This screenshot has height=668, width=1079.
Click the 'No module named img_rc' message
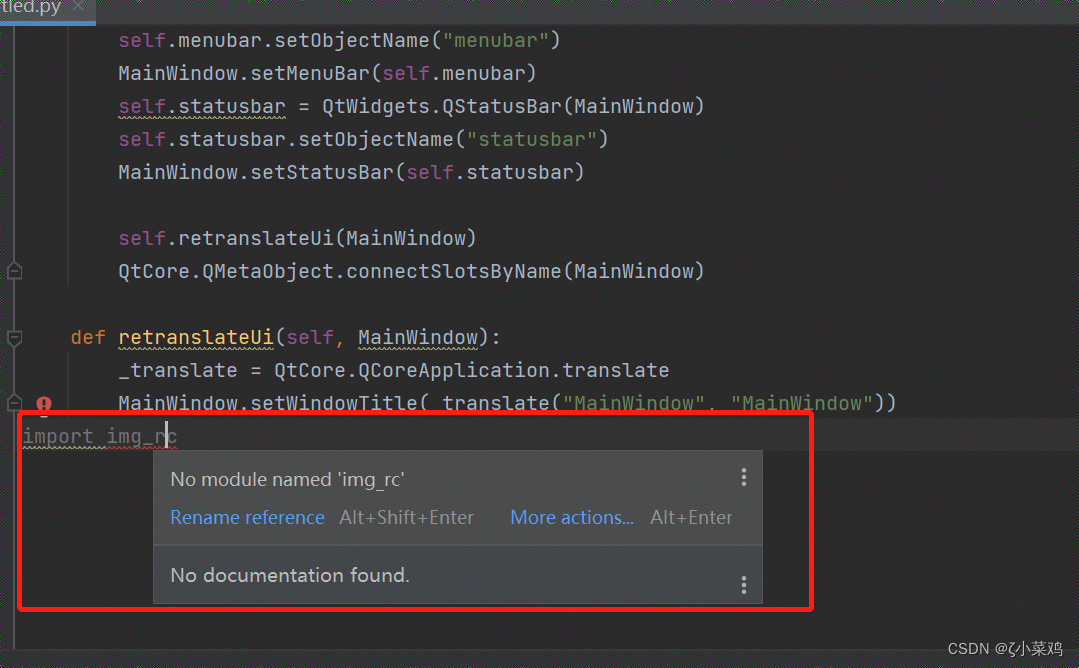287,479
